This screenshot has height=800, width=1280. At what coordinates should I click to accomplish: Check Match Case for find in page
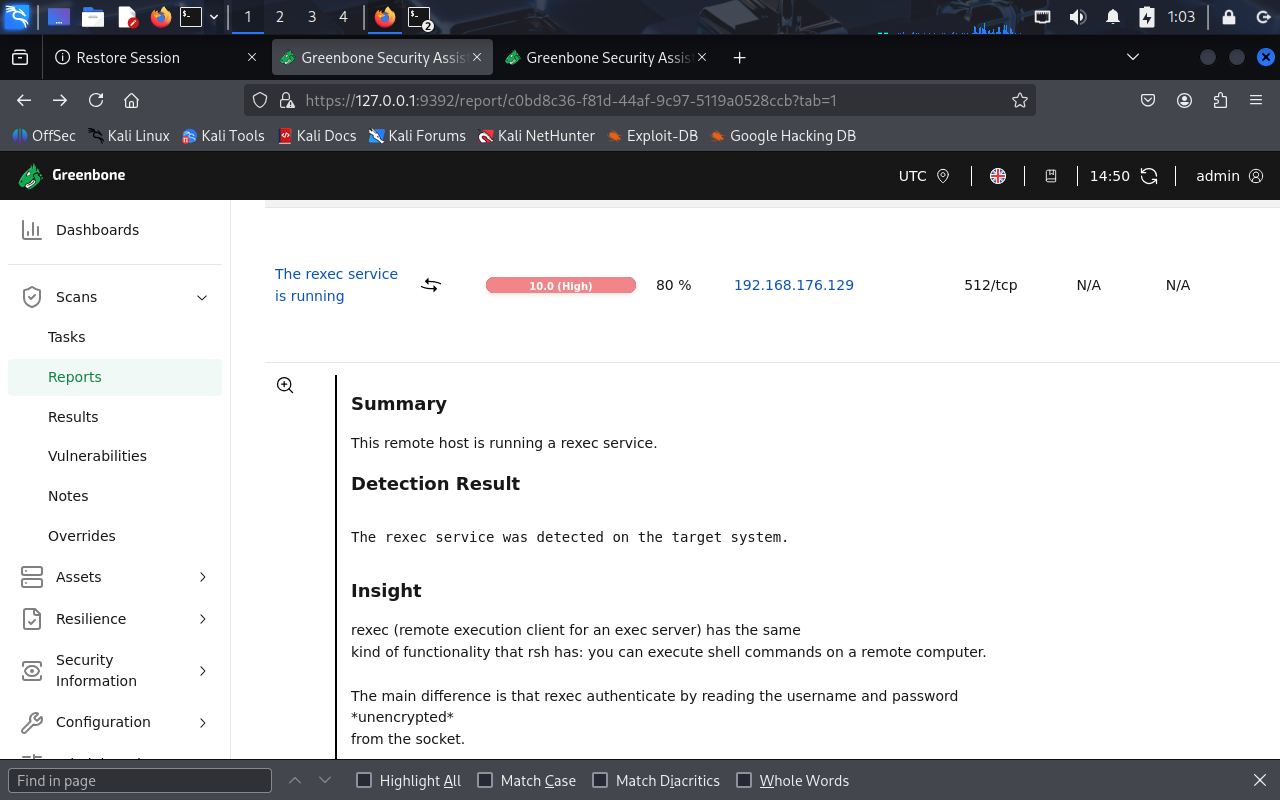pyautogui.click(x=484, y=780)
